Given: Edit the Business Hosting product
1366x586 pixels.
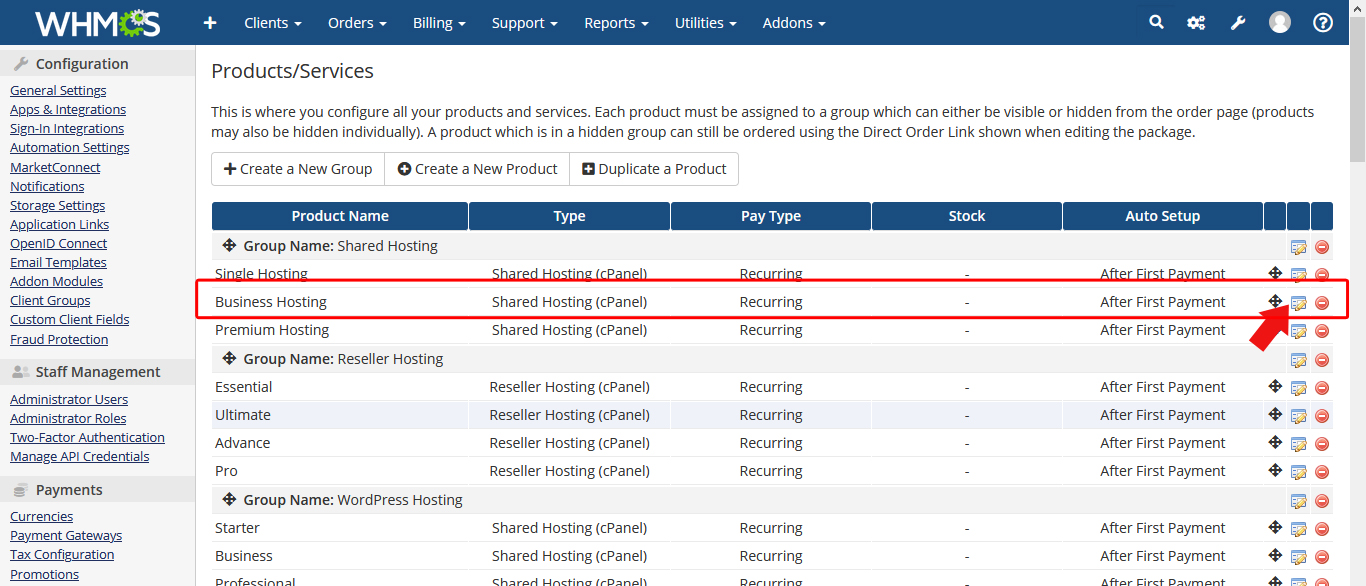Looking at the screenshot, I should pyautogui.click(x=1299, y=303).
